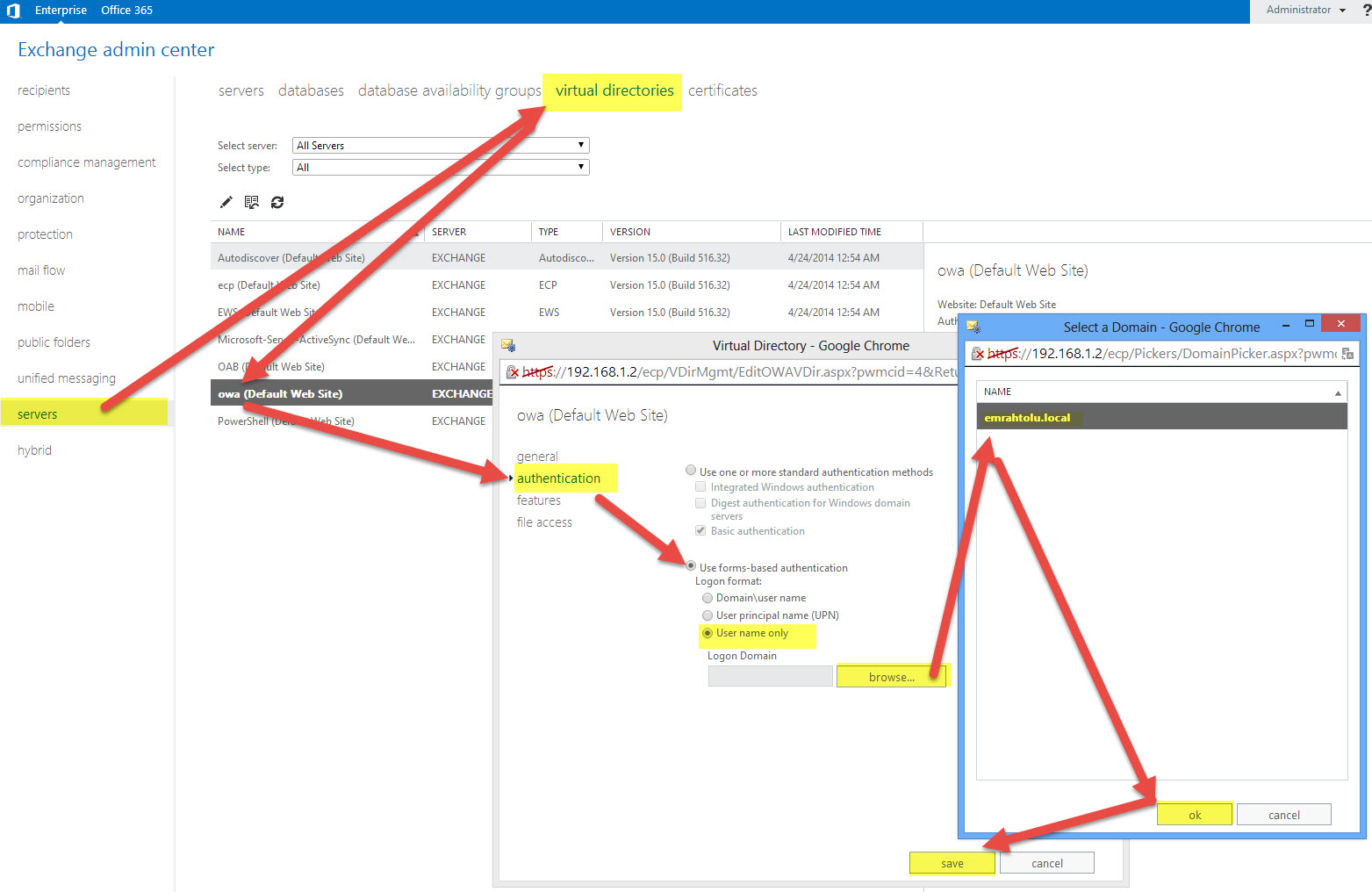This screenshot has width=1372, height=892.
Task: Go to organization in left navigation
Action: tap(51, 198)
